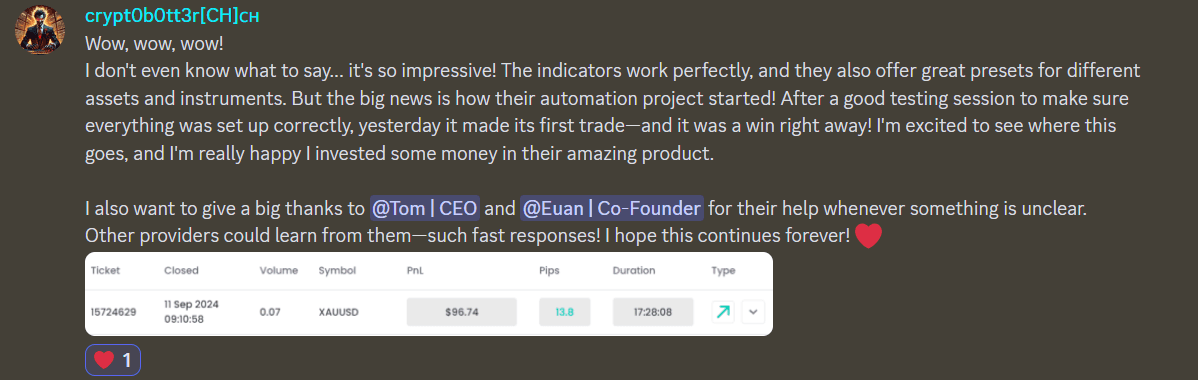1198x380 pixels.
Task: Click the 17:28:08 duration box
Action: click(653, 312)
